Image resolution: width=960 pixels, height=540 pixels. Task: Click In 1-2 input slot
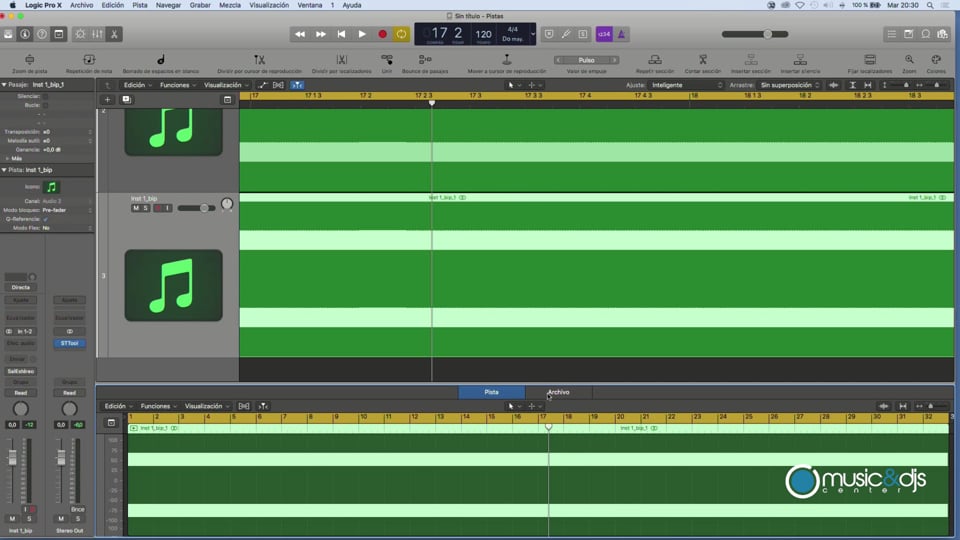[24, 331]
